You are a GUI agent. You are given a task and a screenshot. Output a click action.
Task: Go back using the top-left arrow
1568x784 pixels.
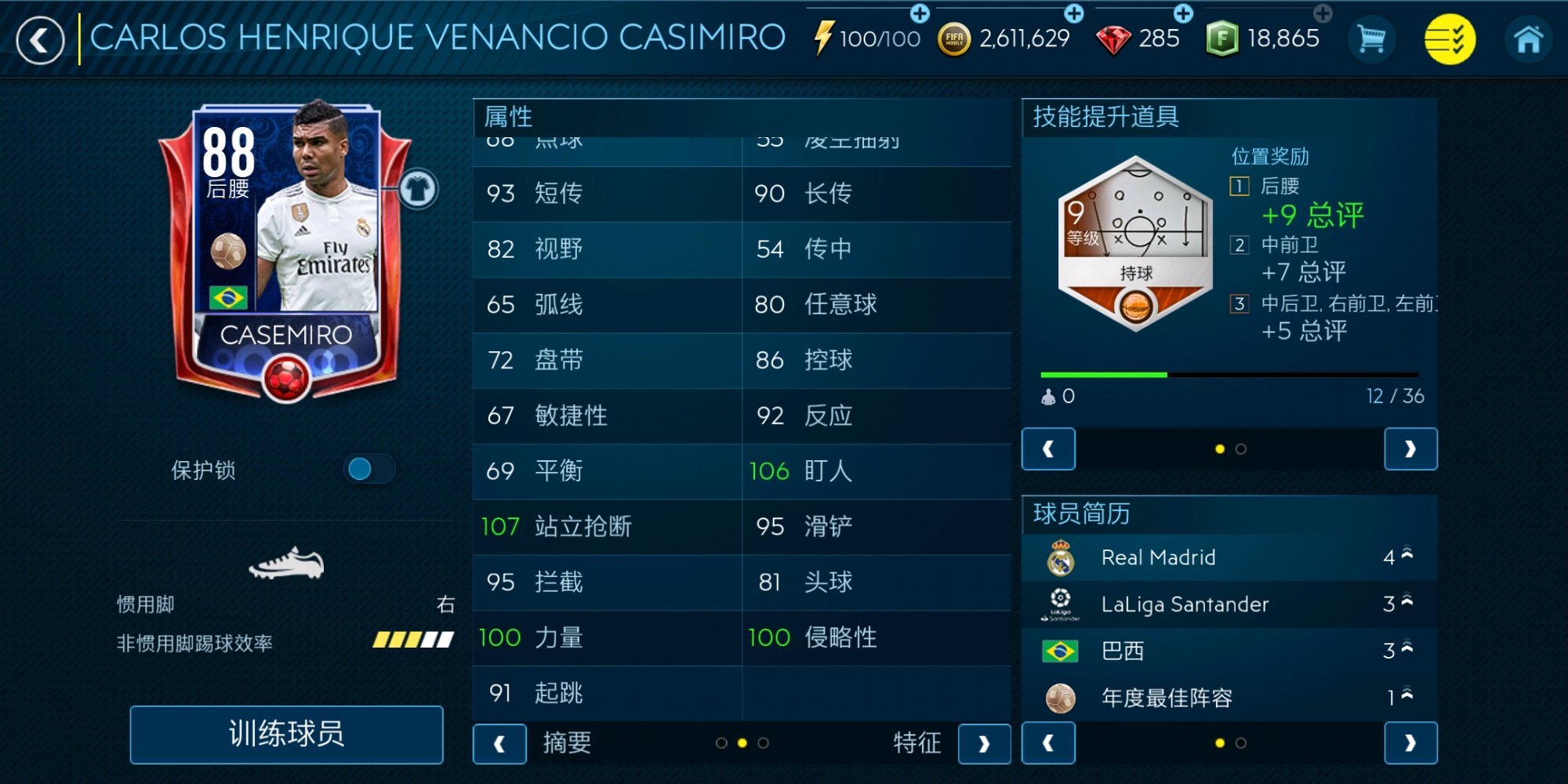[x=40, y=40]
